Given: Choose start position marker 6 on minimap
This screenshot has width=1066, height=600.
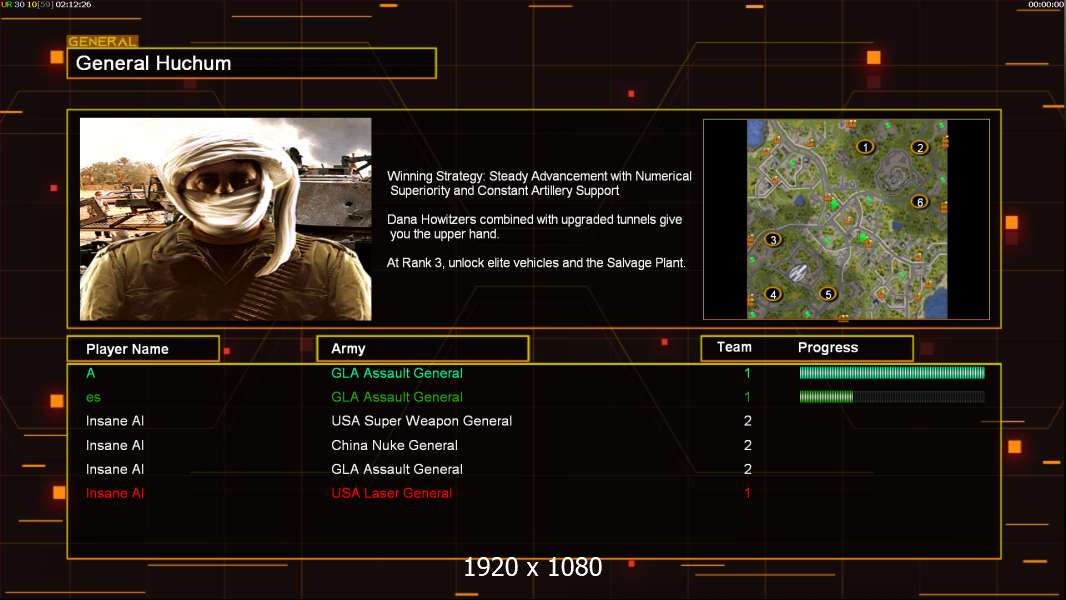Looking at the screenshot, I should coord(920,202).
